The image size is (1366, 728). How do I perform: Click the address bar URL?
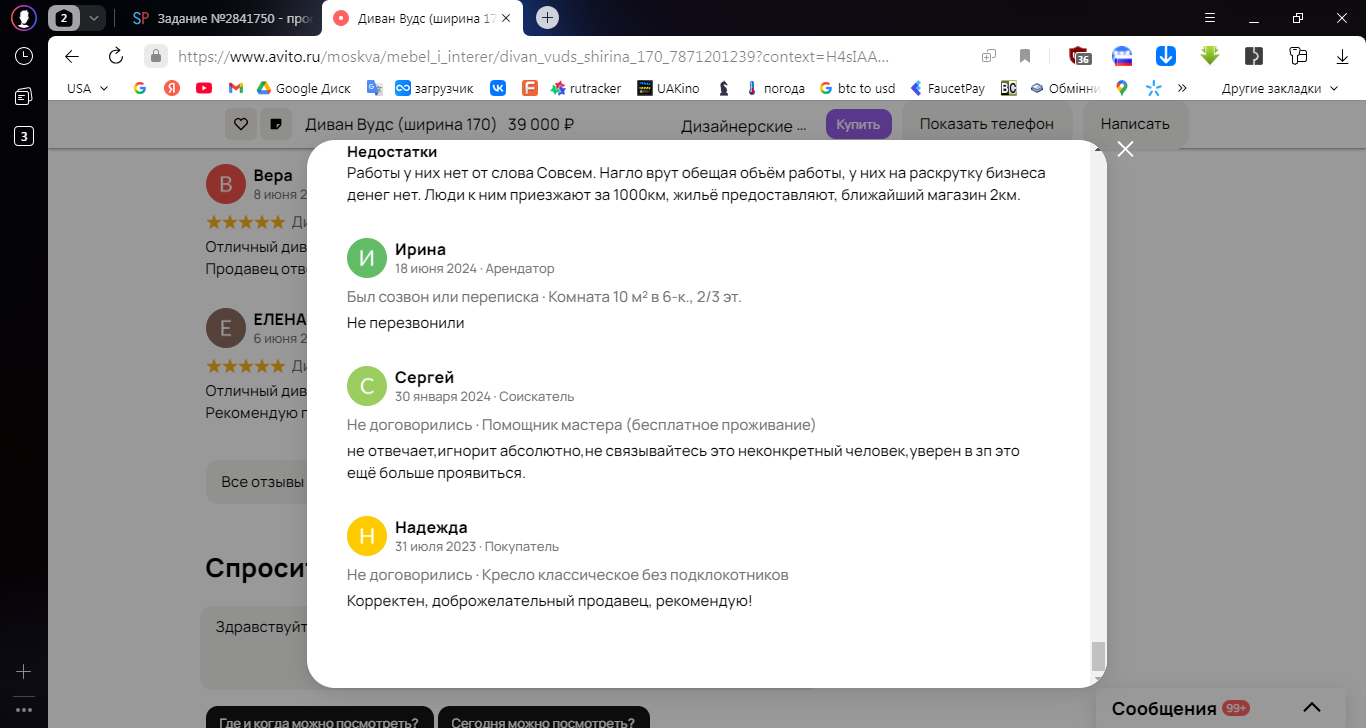pos(533,57)
